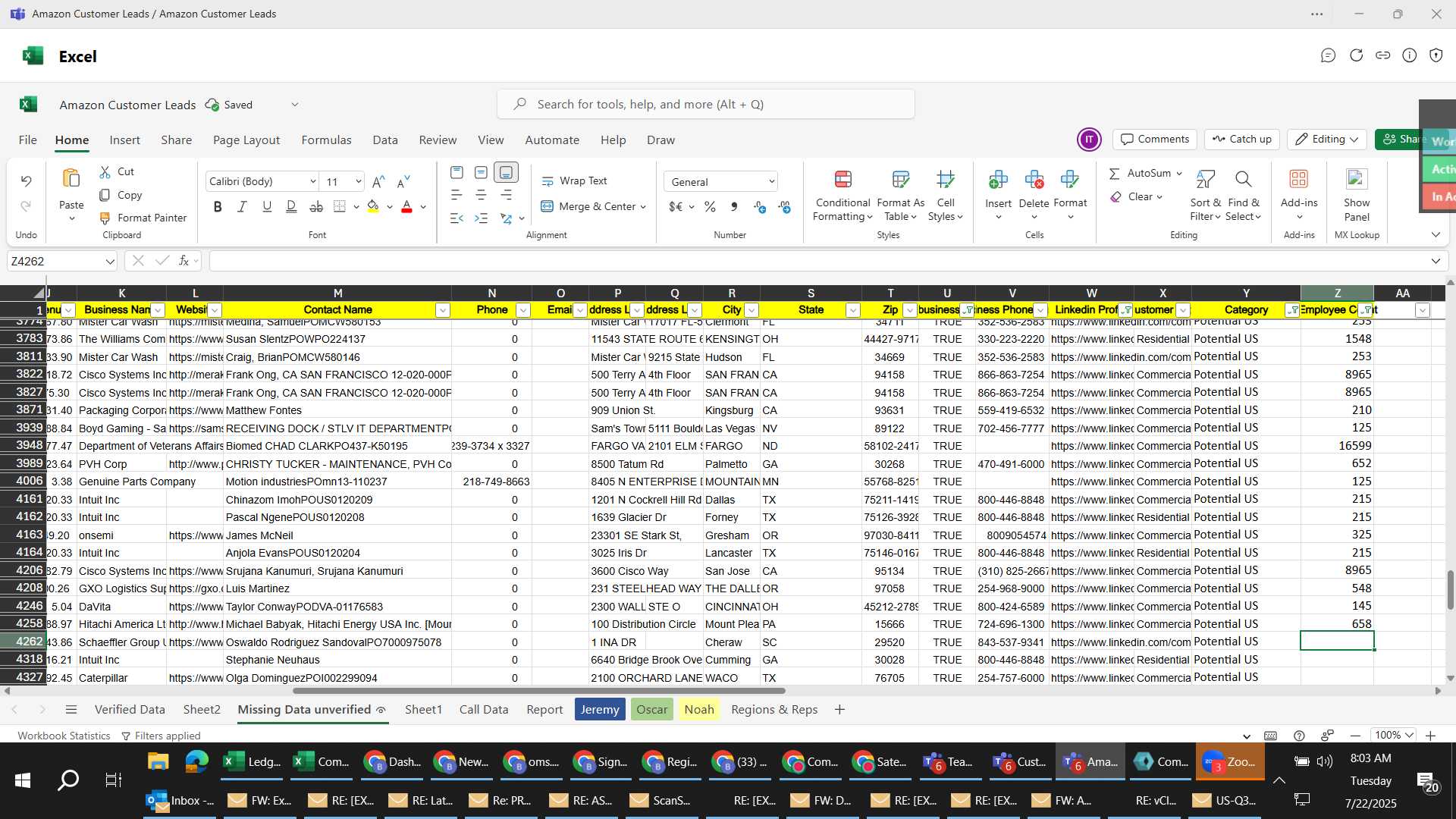Open File Explorer from the taskbar
This screenshot has height=819, width=1456.
(158, 762)
